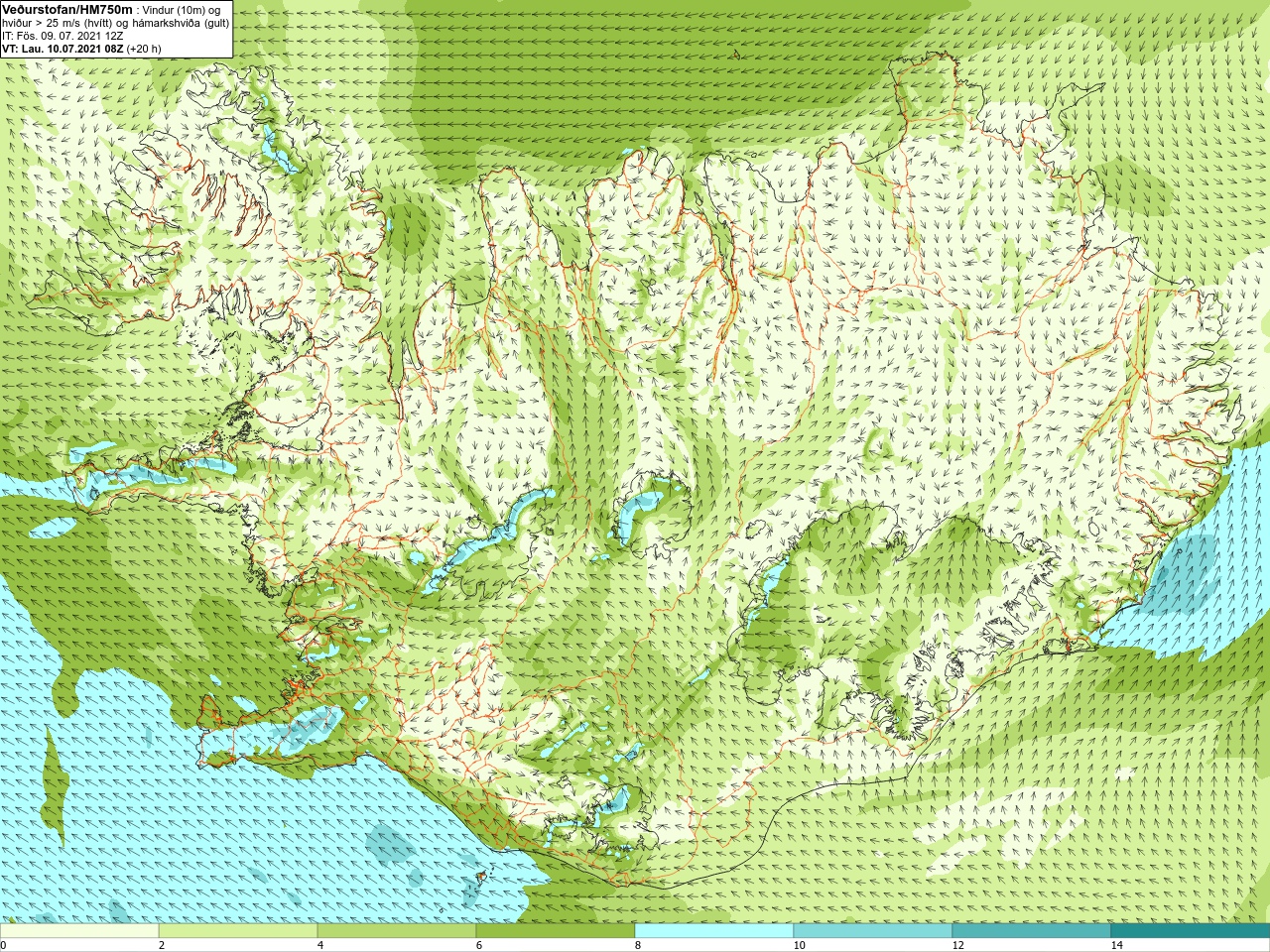Click the 'Vindur (10m) og' label
Viewport: 1270px width, 952px height.
coord(182,10)
